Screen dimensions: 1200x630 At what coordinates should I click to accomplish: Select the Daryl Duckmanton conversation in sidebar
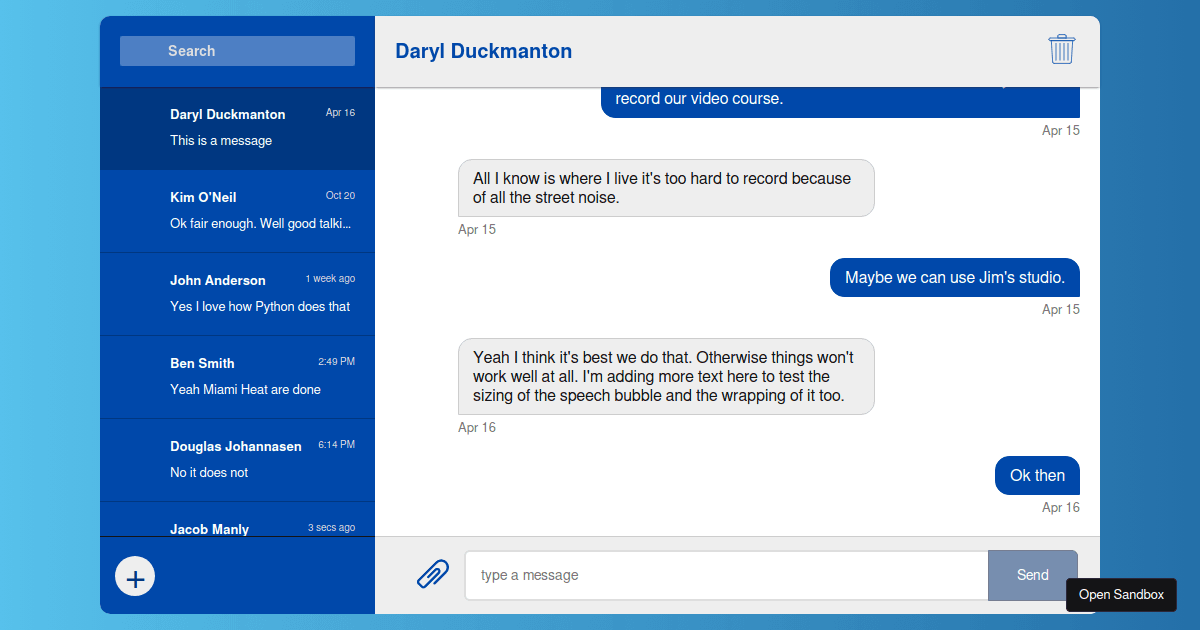tap(237, 128)
